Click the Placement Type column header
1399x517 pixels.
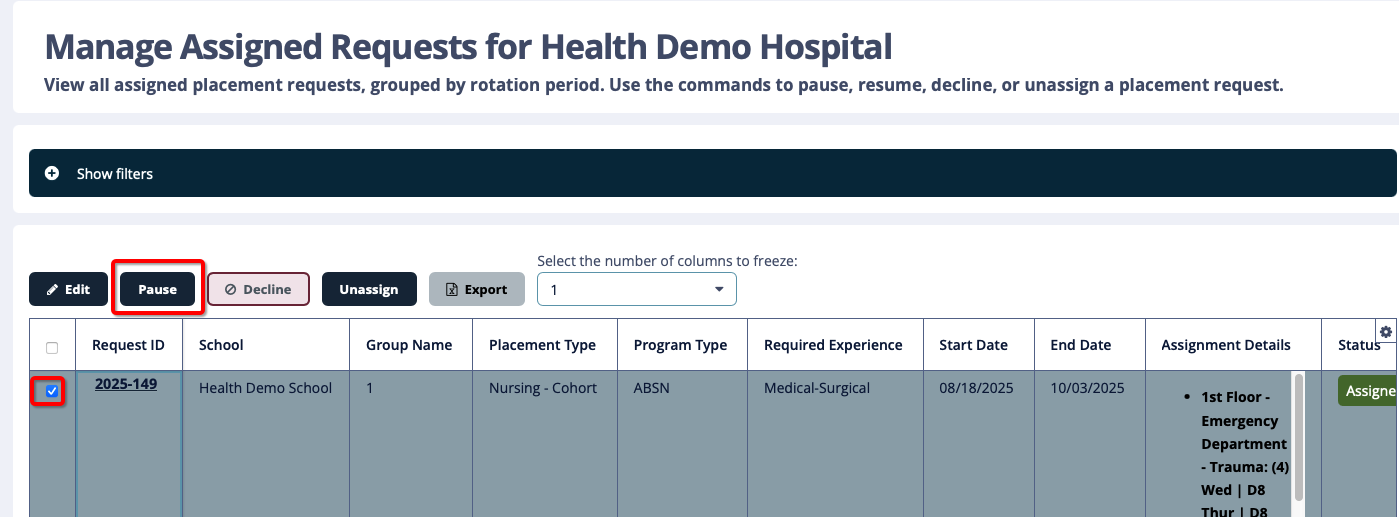coord(545,345)
